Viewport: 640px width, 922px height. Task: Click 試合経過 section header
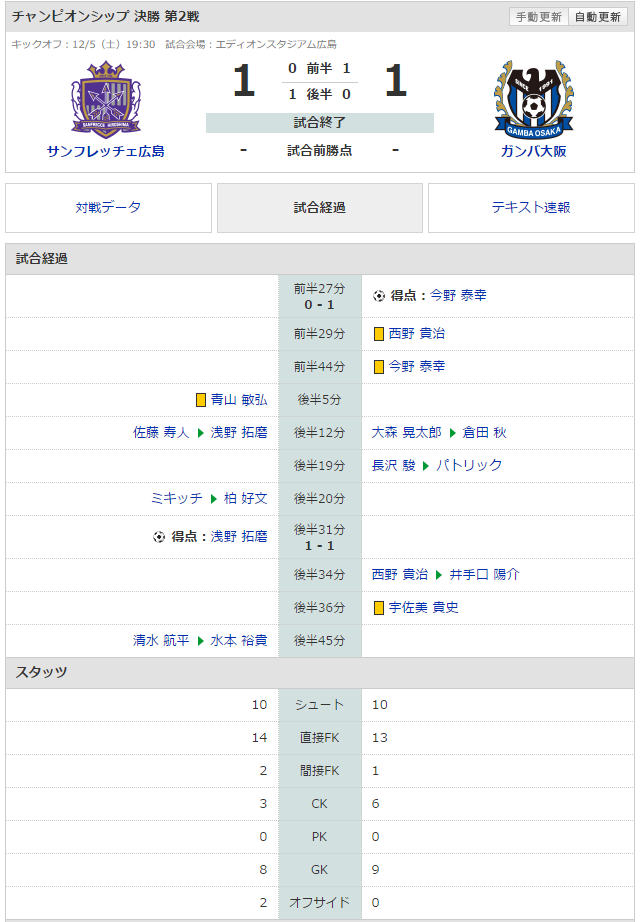click(x=320, y=259)
